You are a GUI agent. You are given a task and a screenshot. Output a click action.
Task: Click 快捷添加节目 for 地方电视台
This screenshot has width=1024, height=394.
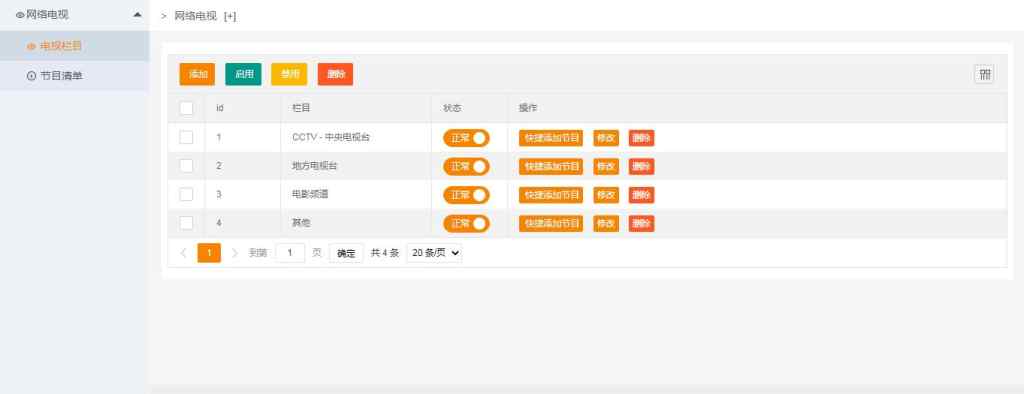pos(551,167)
